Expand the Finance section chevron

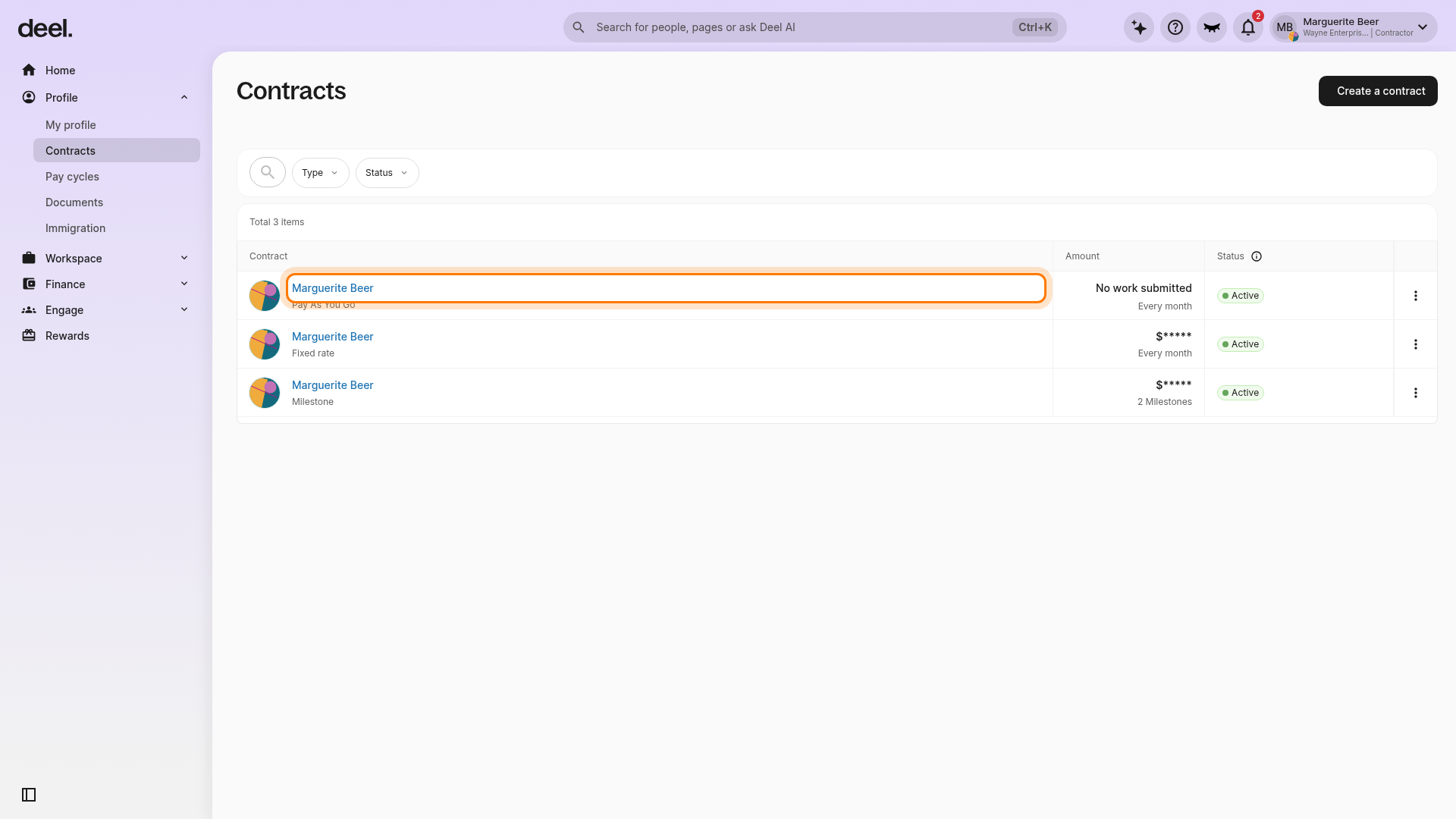click(184, 284)
